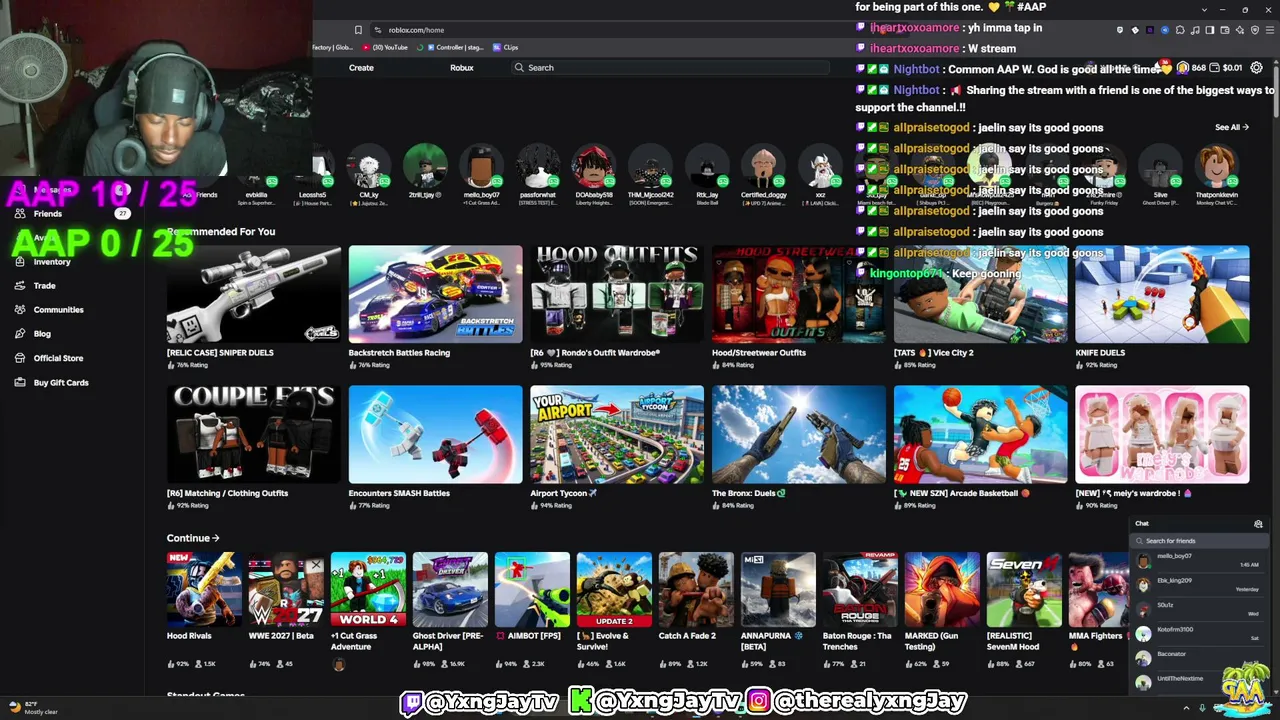The image size is (1280, 720).
Task: Open the MARKED Gun Testing thumbnail
Action: click(x=942, y=589)
